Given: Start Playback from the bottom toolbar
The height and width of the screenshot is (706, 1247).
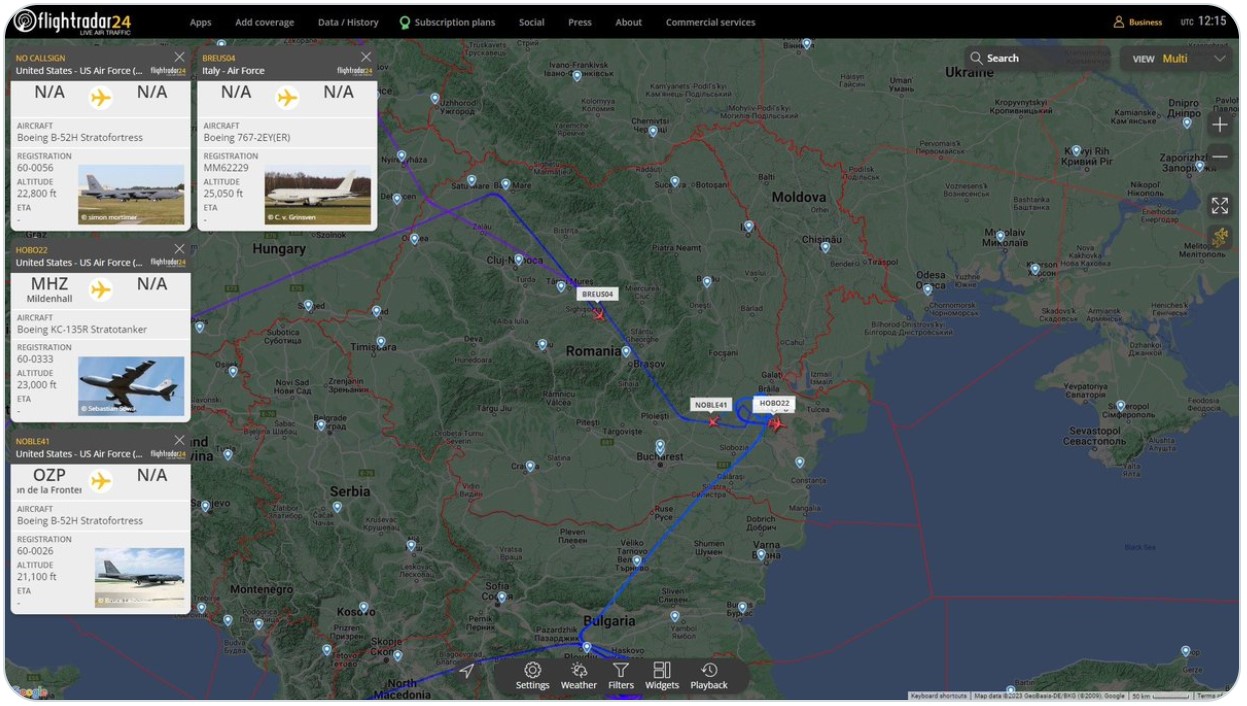Looking at the screenshot, I should 709,676.
